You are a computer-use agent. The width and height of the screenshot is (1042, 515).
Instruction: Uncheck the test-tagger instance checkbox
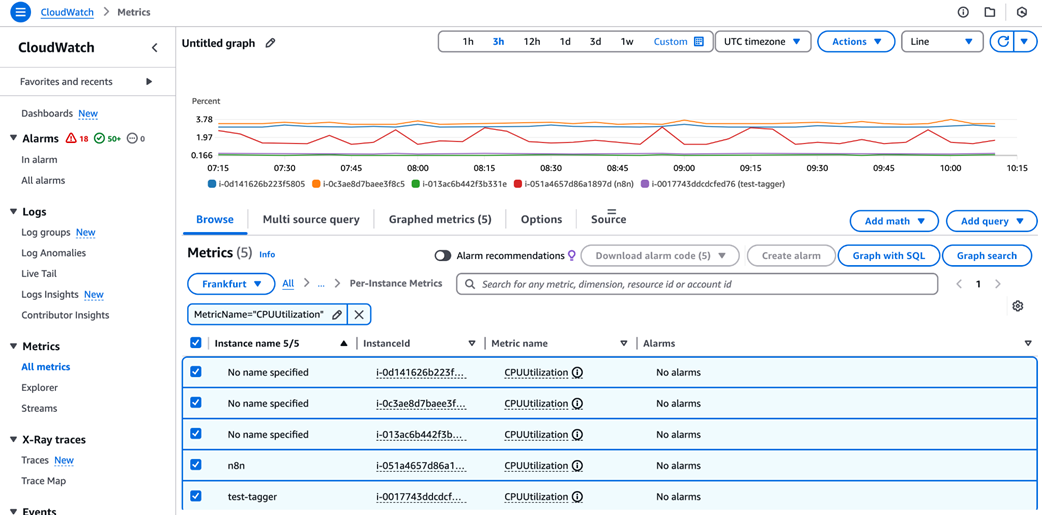pyautogui.click(x=196, y=496)
